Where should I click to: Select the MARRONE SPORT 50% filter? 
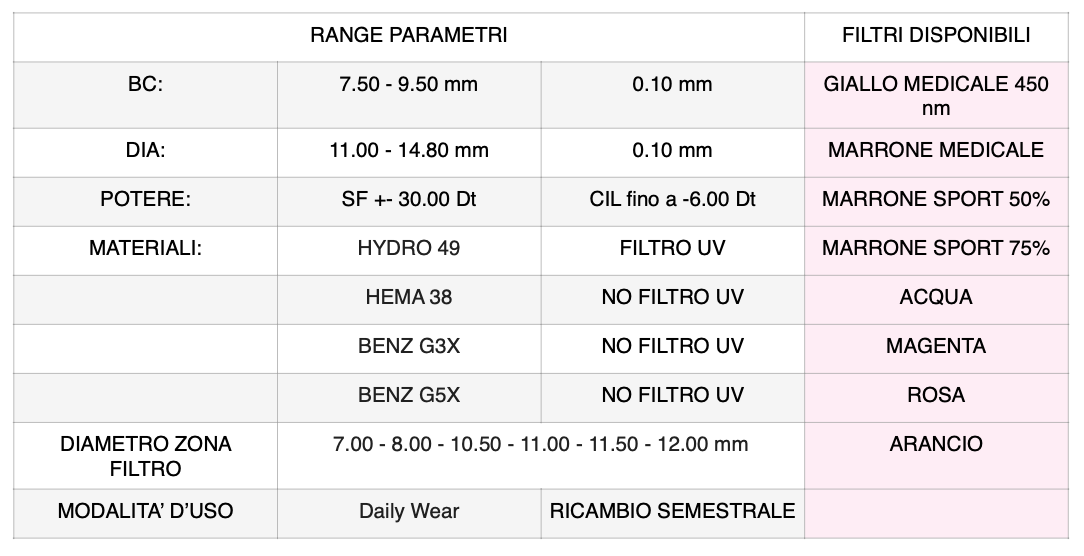936,199
